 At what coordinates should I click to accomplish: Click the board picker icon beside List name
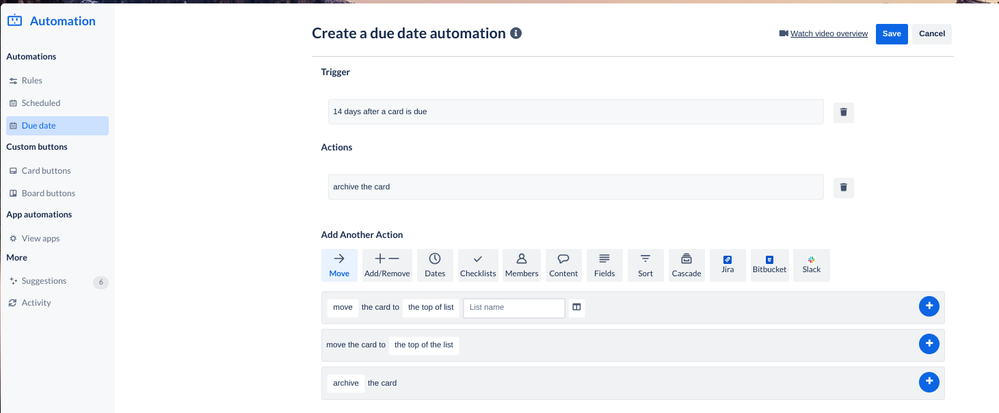[x=577, y=307]
